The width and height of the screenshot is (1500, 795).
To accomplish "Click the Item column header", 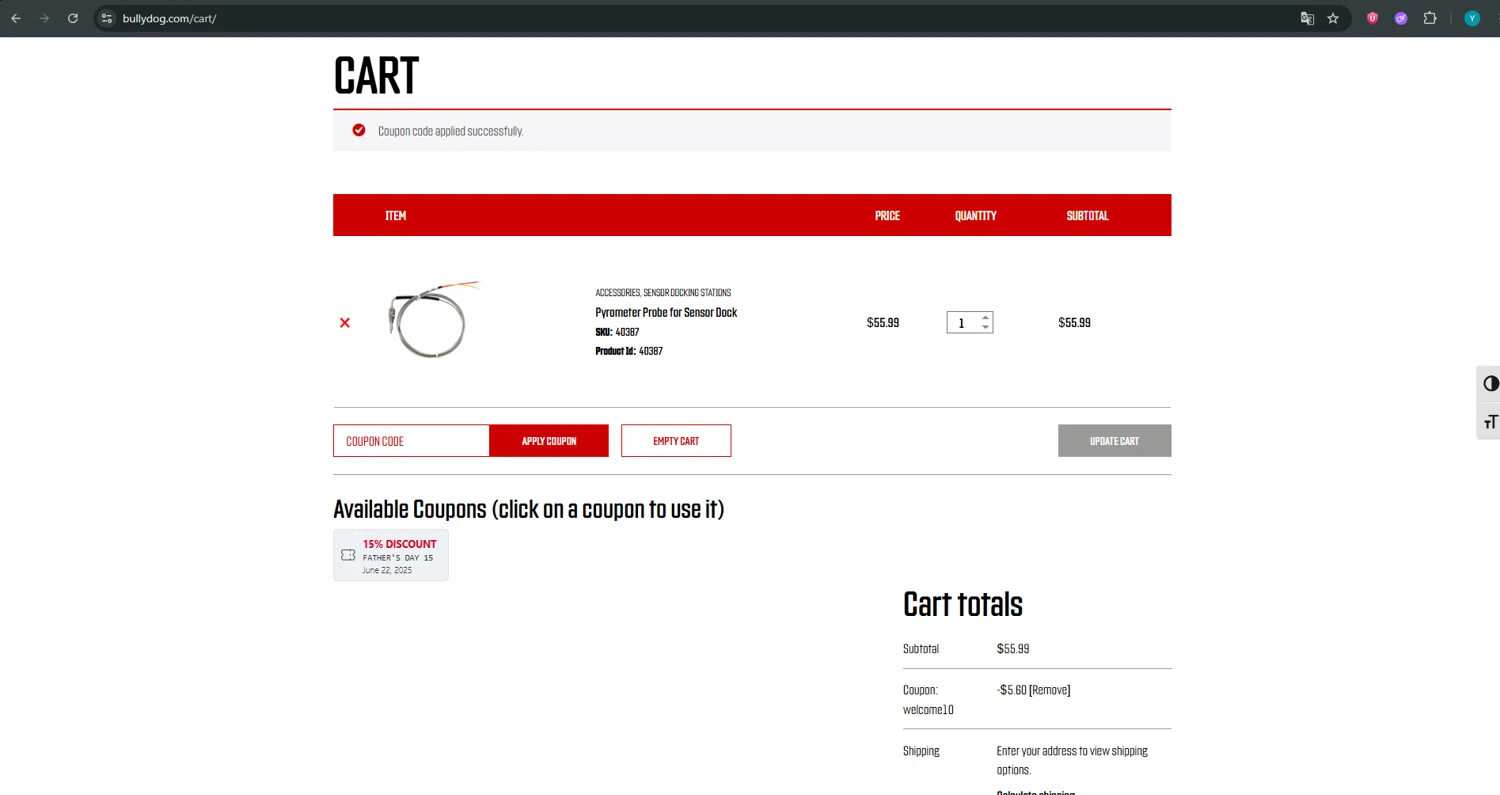I will click(x=396, y=216).
